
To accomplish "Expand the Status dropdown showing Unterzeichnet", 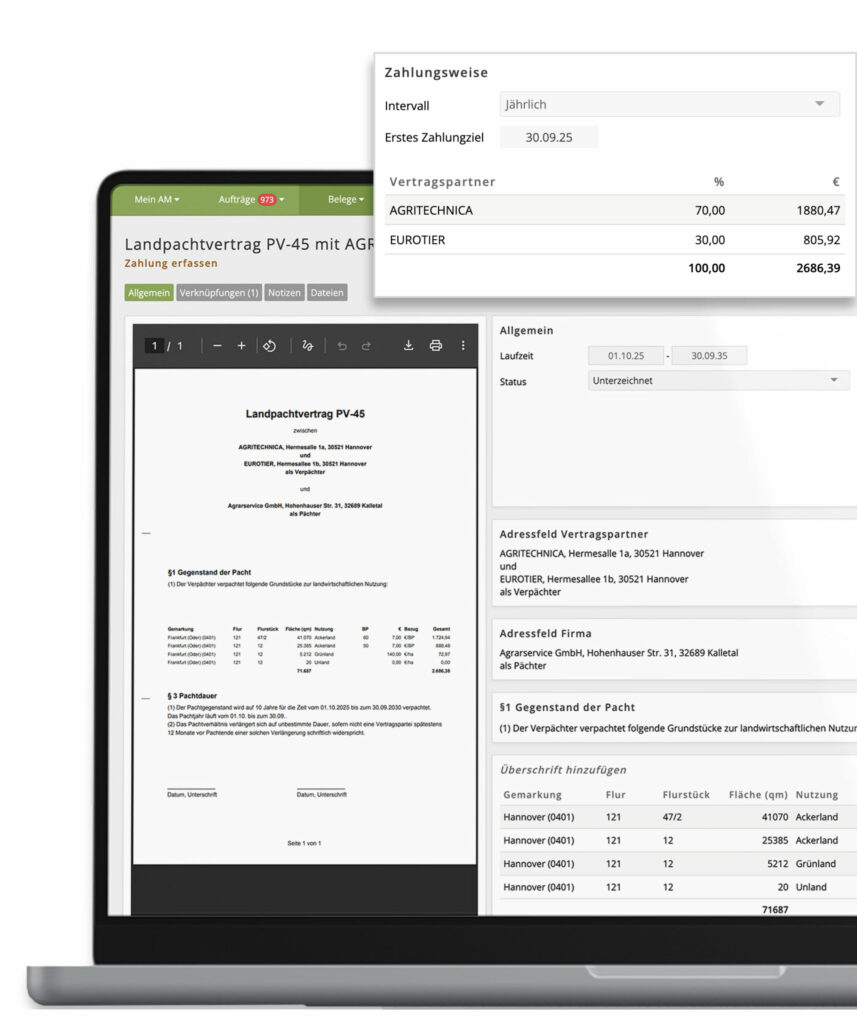I will tap(719, 381).
